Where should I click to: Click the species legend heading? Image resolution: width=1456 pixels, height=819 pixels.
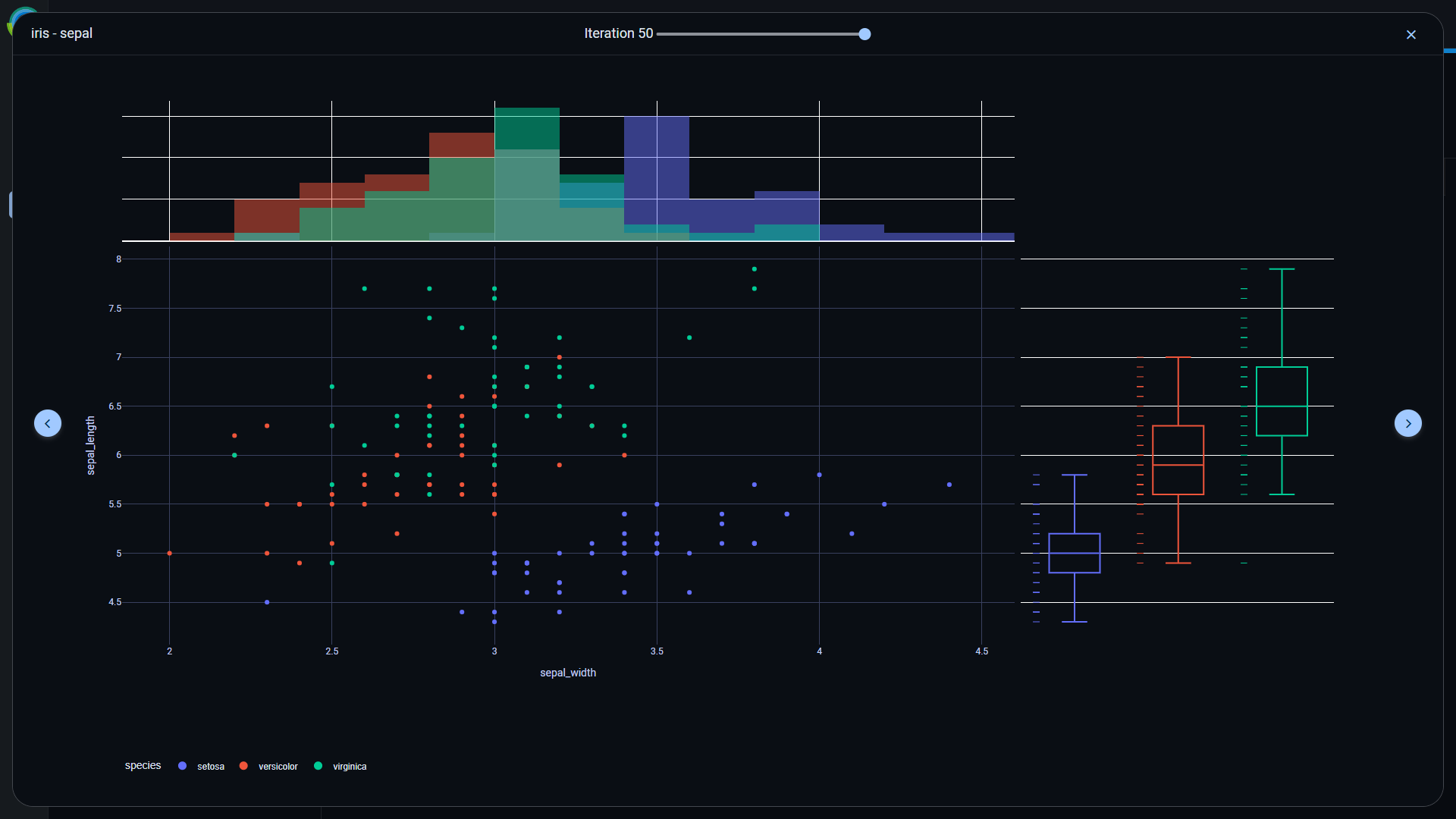click(x=143, y=765)
